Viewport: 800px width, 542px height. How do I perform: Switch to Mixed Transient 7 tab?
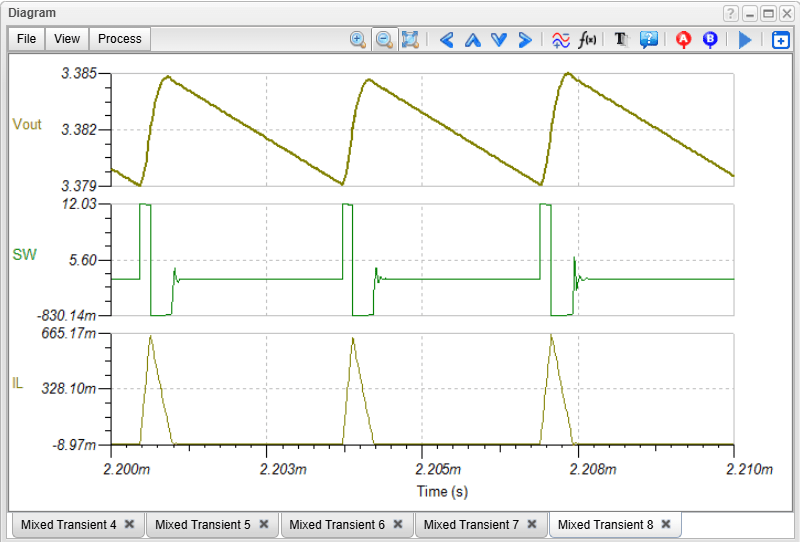coord(471,525)
